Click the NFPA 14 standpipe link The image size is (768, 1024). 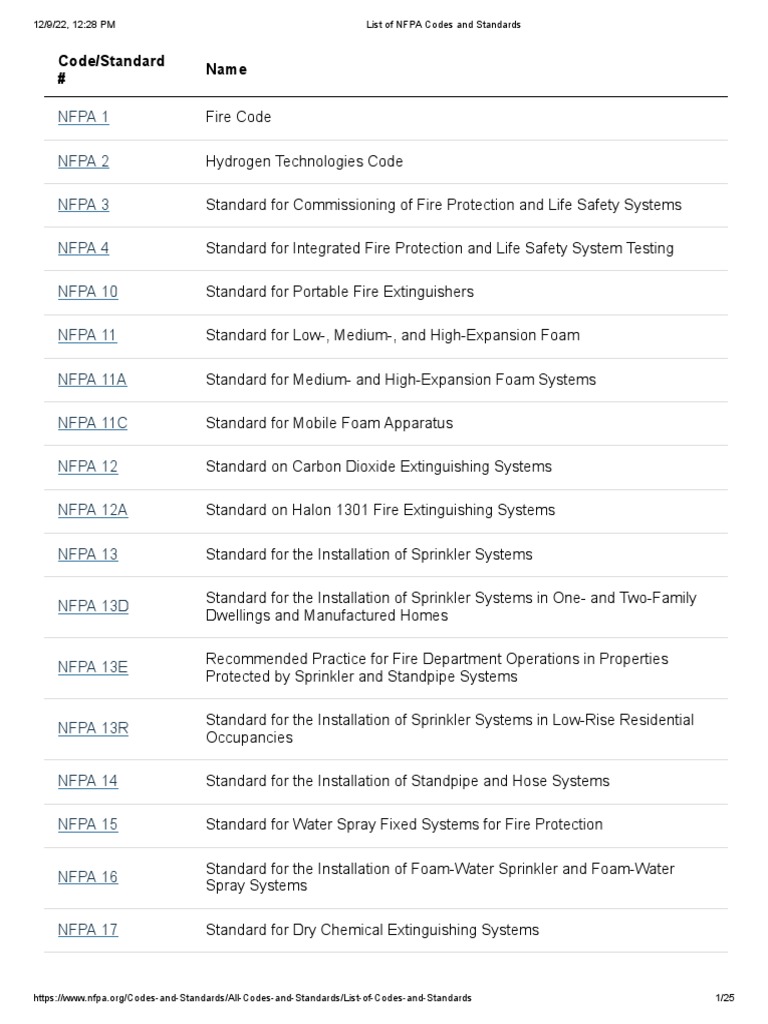click(87, 781)
